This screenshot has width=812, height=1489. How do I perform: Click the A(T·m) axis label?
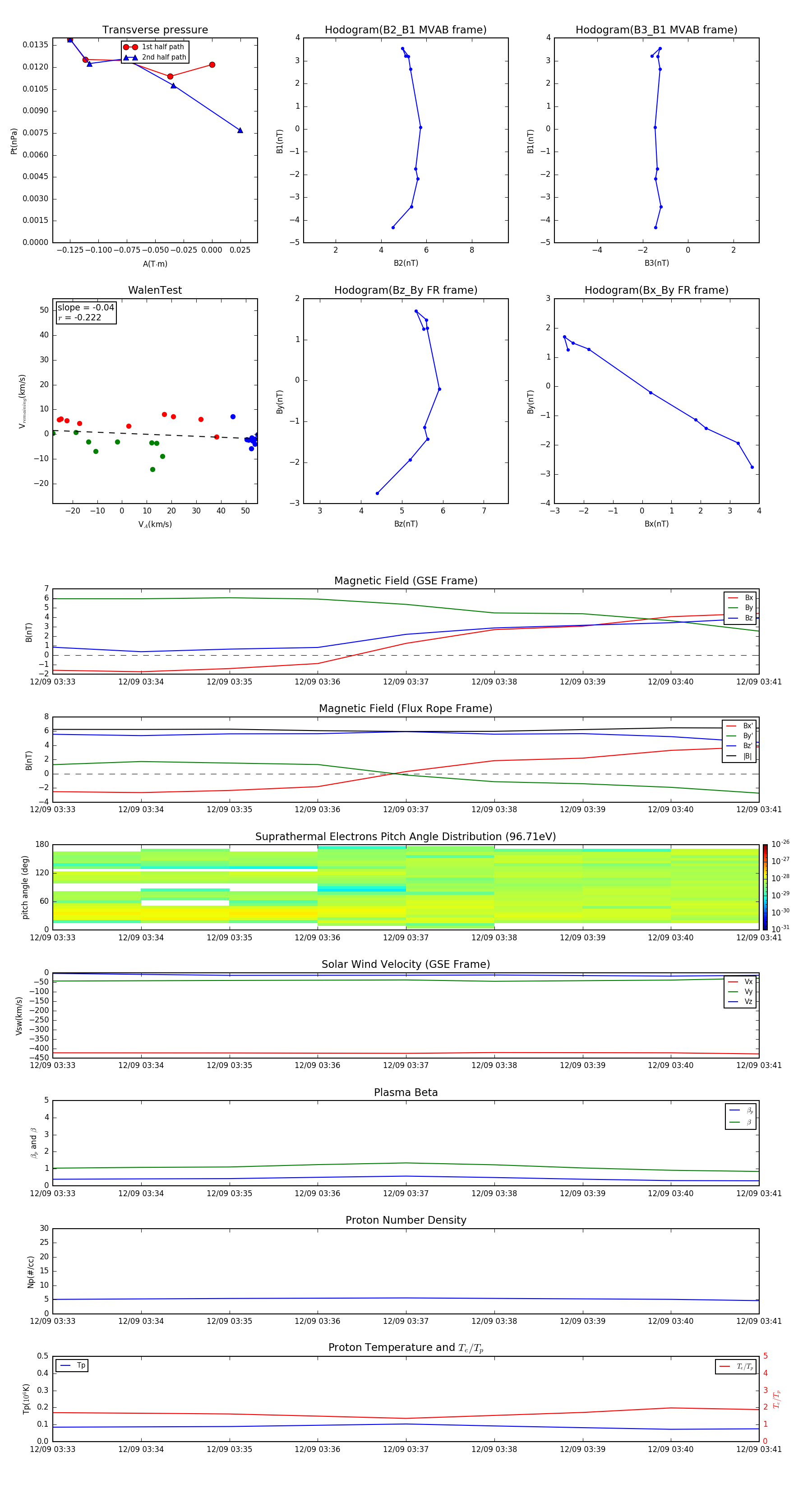click(x=155, y=264)
